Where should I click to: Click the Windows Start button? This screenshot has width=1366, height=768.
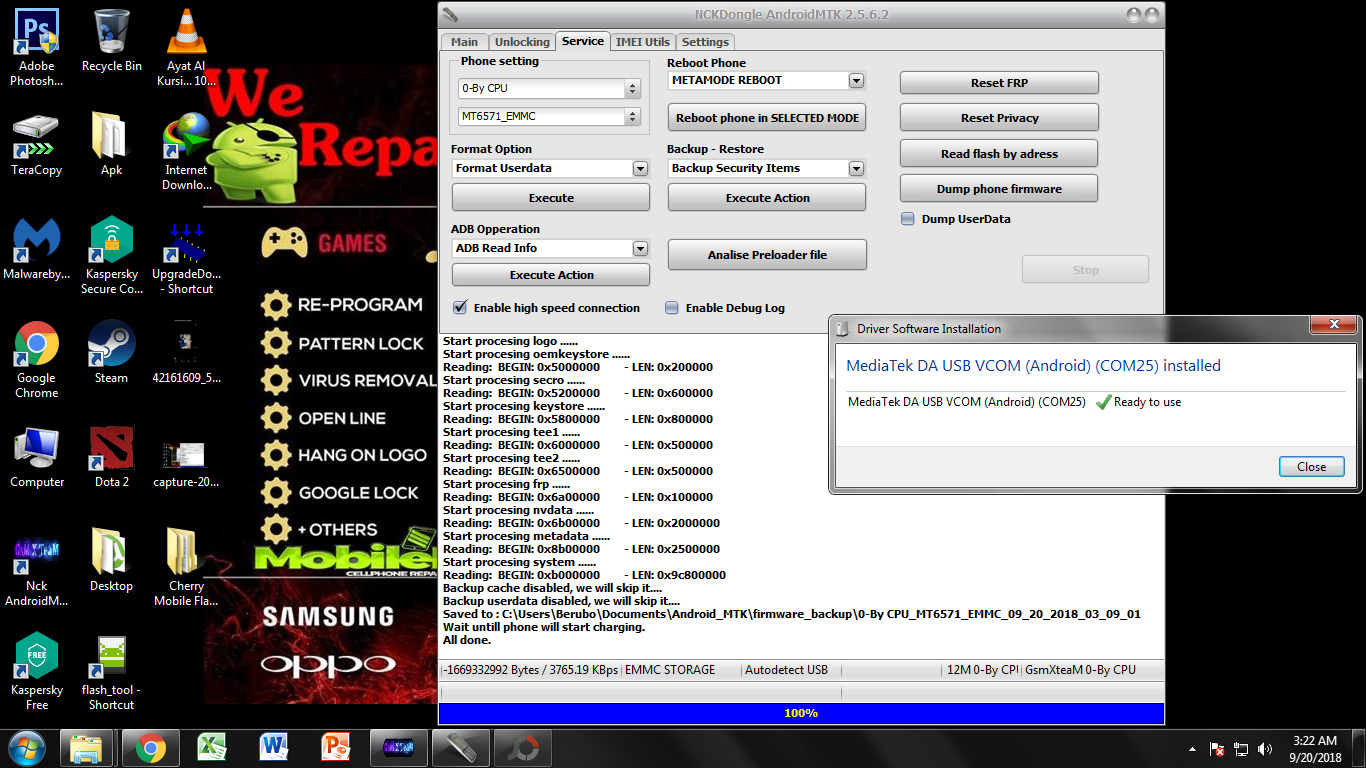26,748
